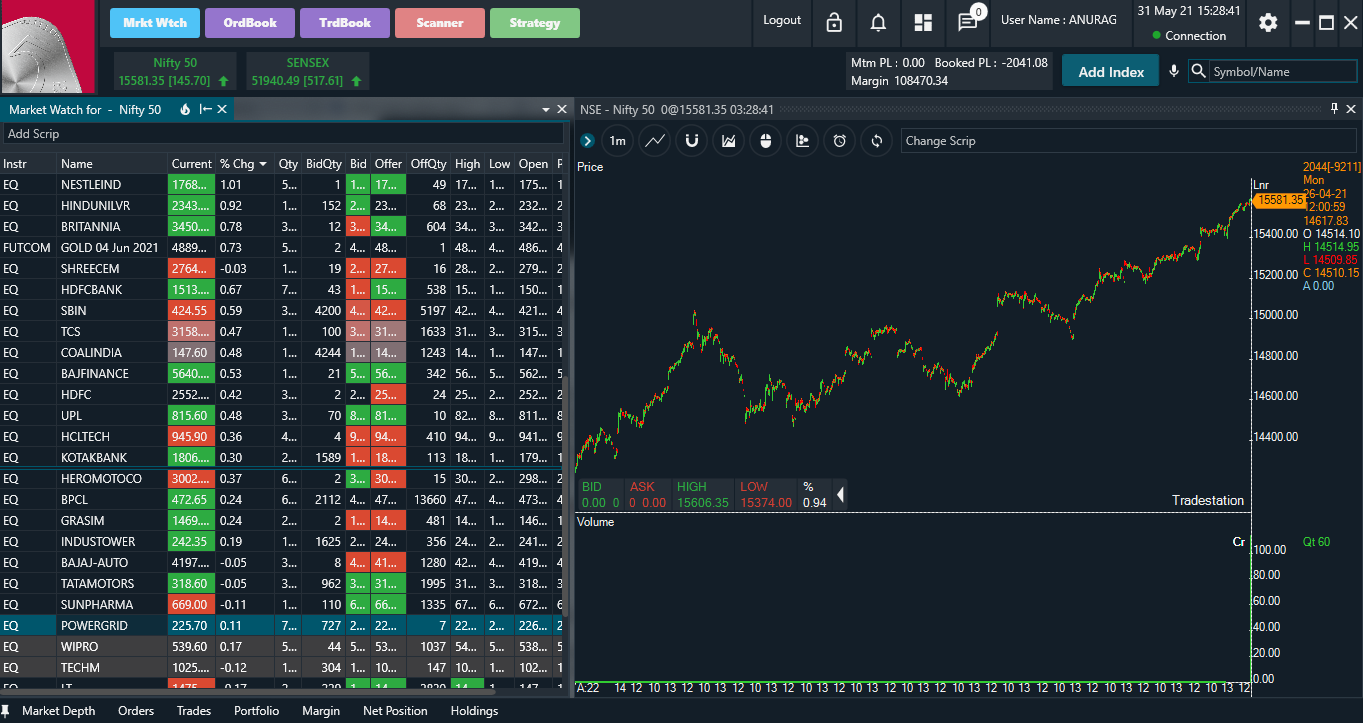Set a price alert with clock icon

point(840,141)
